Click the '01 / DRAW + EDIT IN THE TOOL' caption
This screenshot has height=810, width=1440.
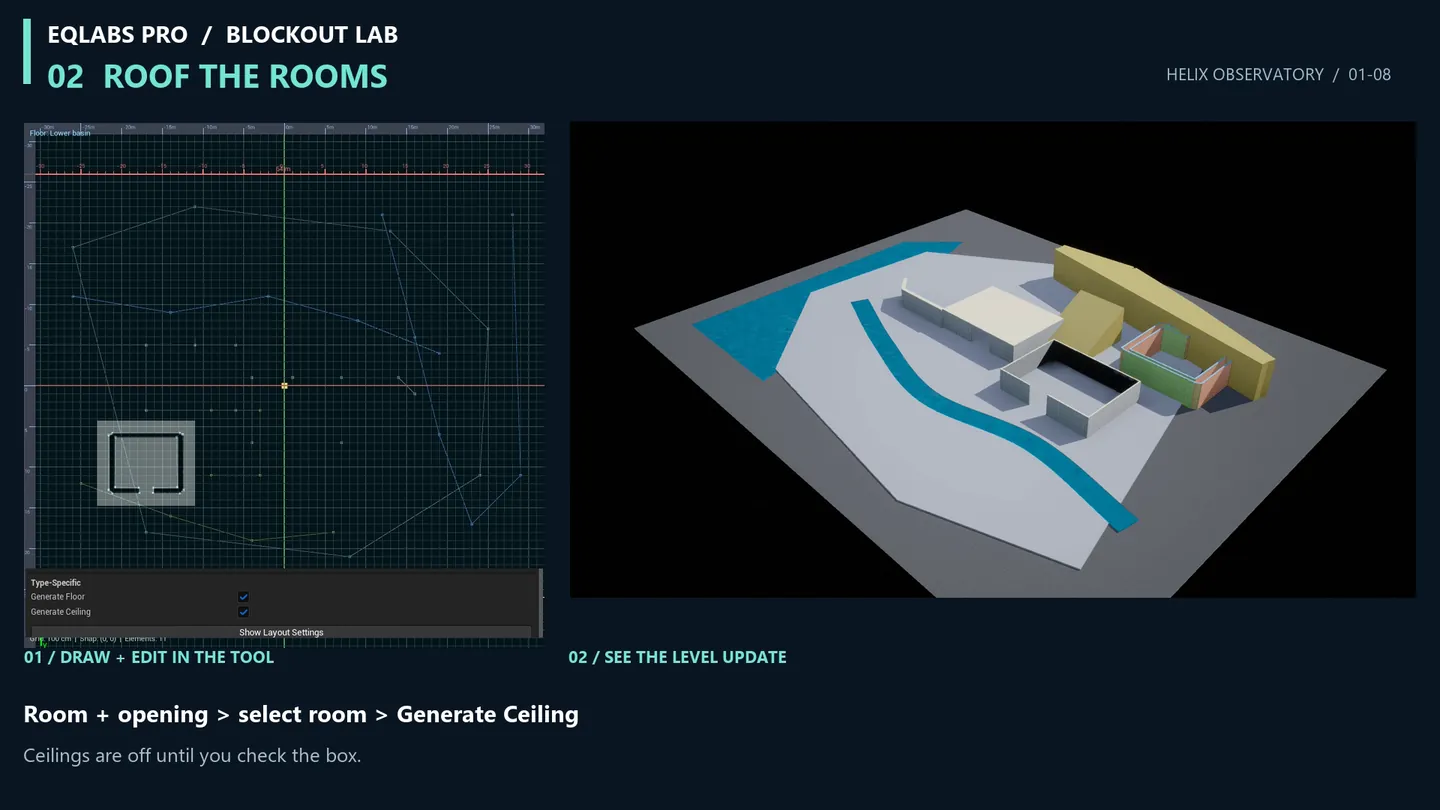coord(149,657)
